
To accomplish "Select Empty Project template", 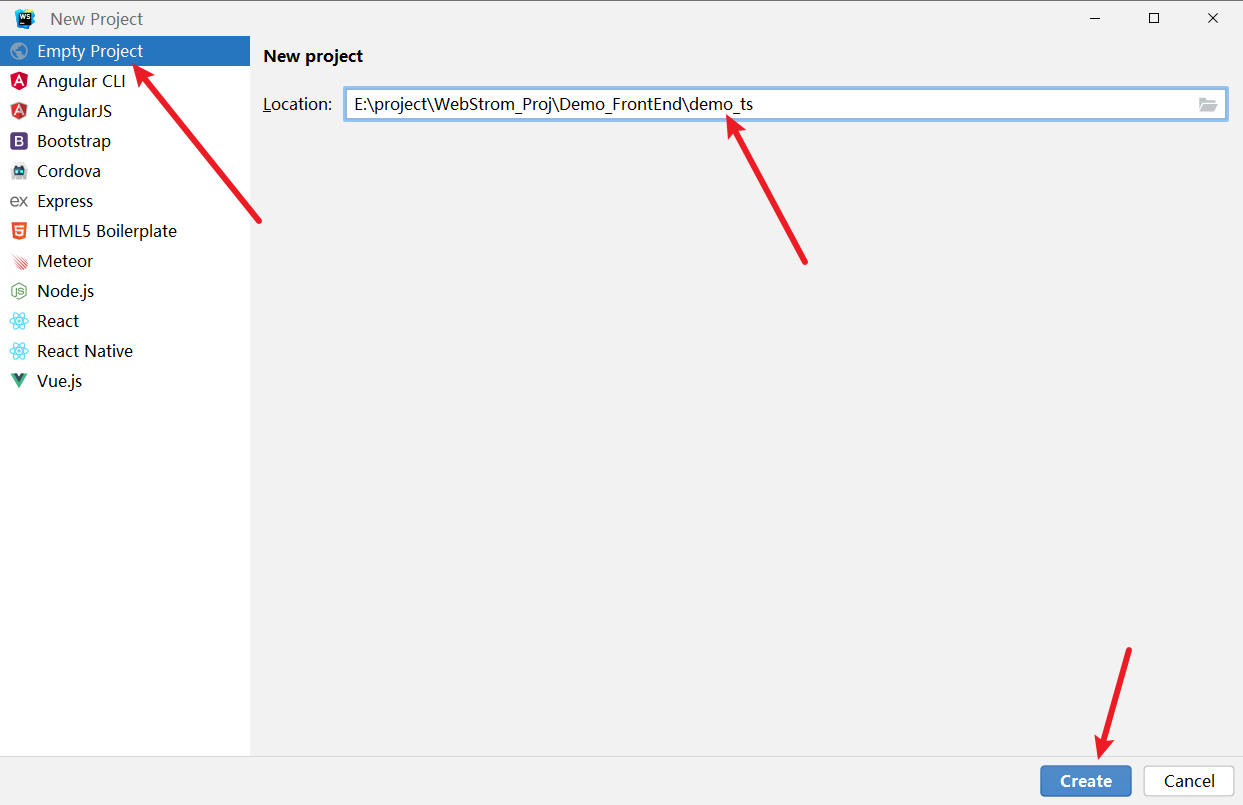I will point(125,51).
